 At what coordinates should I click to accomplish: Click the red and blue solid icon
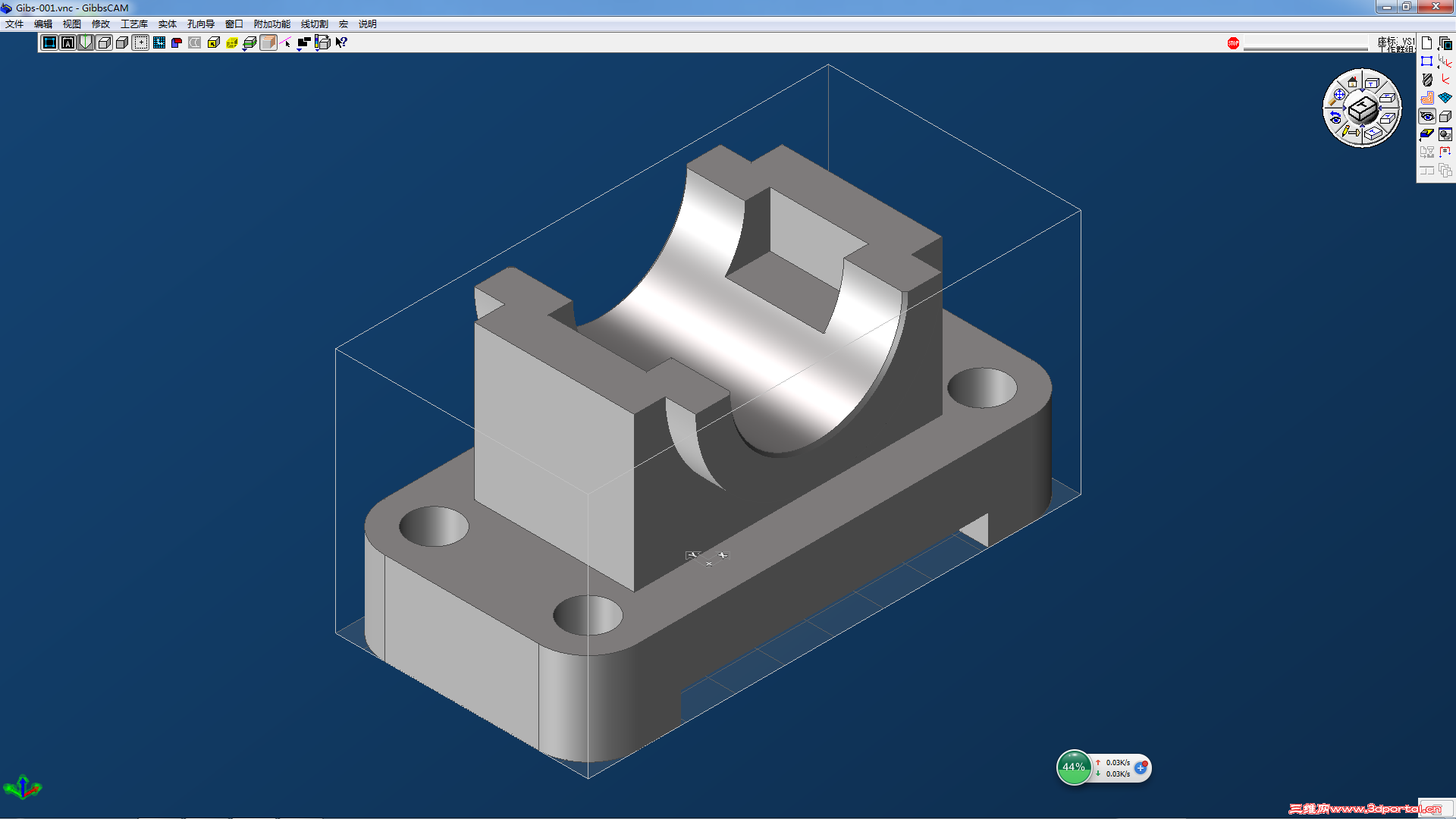(x=177, y=42)
